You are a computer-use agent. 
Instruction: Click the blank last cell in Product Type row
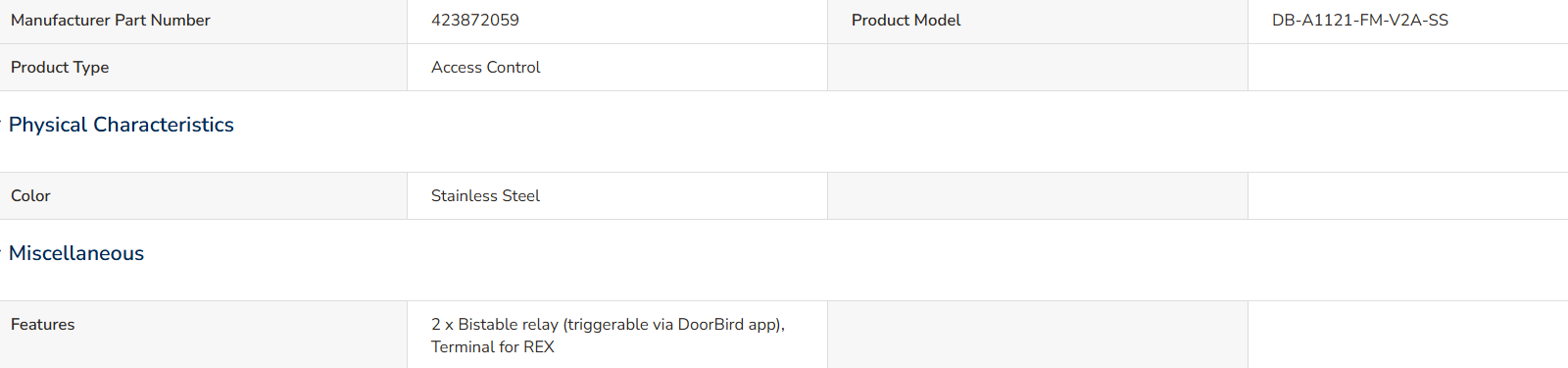[1408, 68]
